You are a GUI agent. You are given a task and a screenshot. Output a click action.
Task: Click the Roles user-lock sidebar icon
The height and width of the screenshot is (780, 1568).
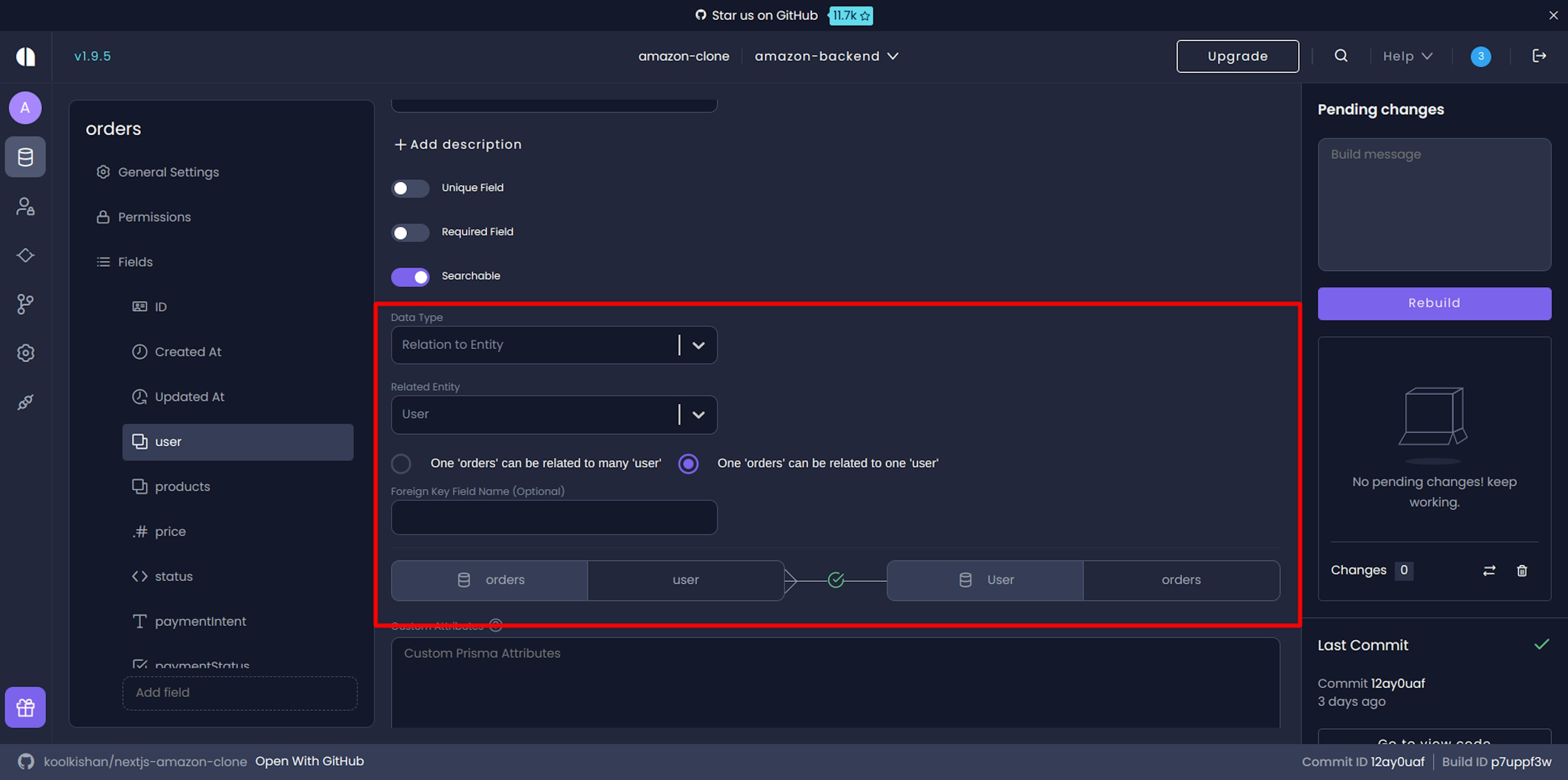(25, 206)
